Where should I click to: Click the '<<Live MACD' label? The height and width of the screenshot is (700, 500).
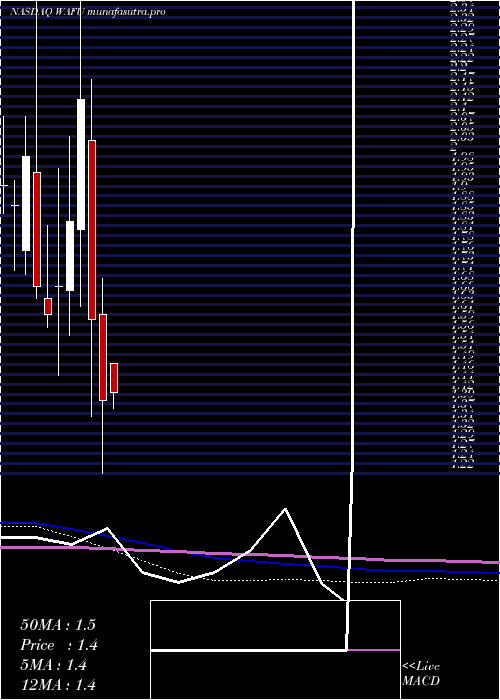point(421,674)
